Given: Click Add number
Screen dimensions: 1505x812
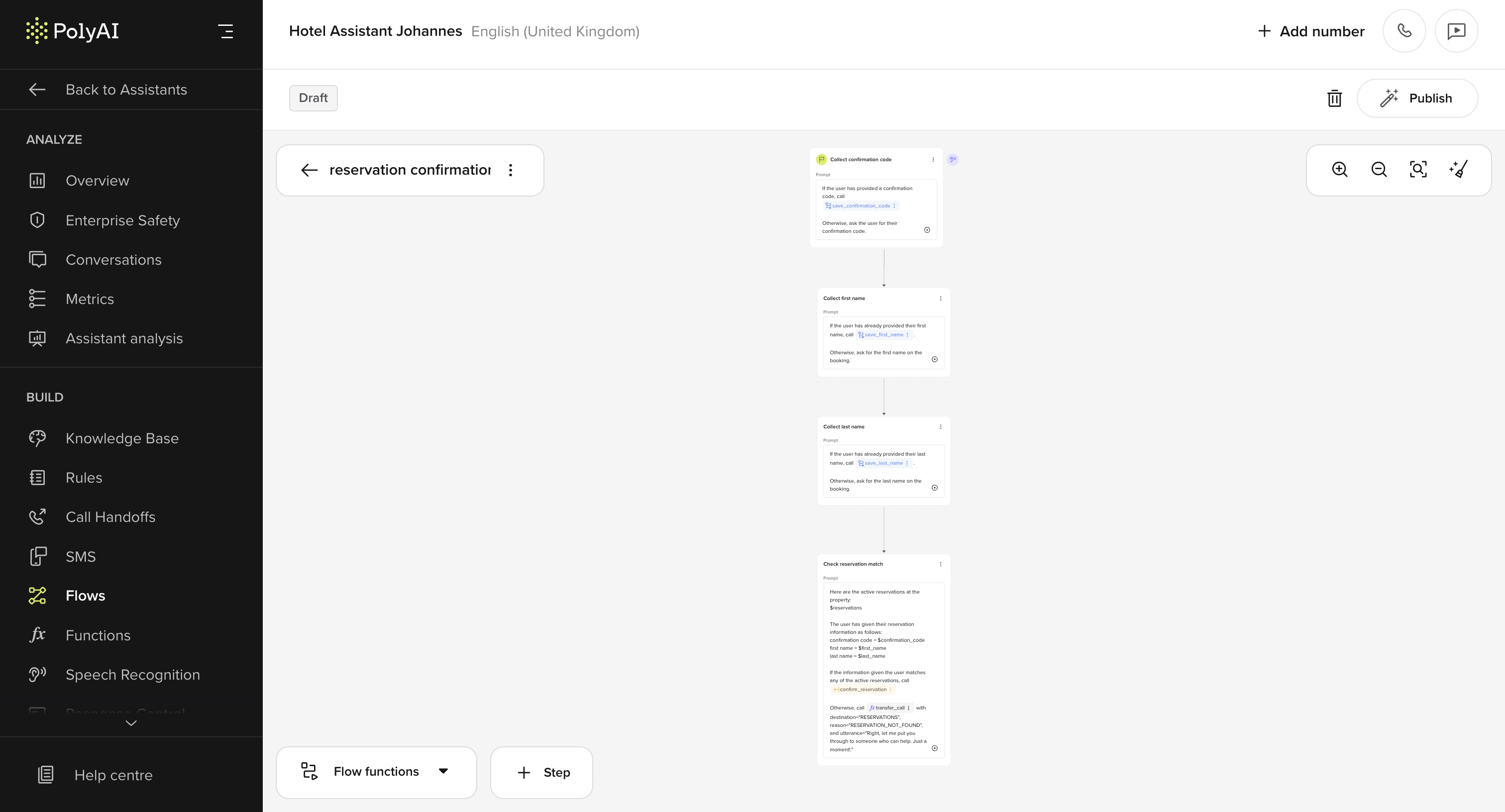Looking at the screenshot, I should (x=1311, y=31).
